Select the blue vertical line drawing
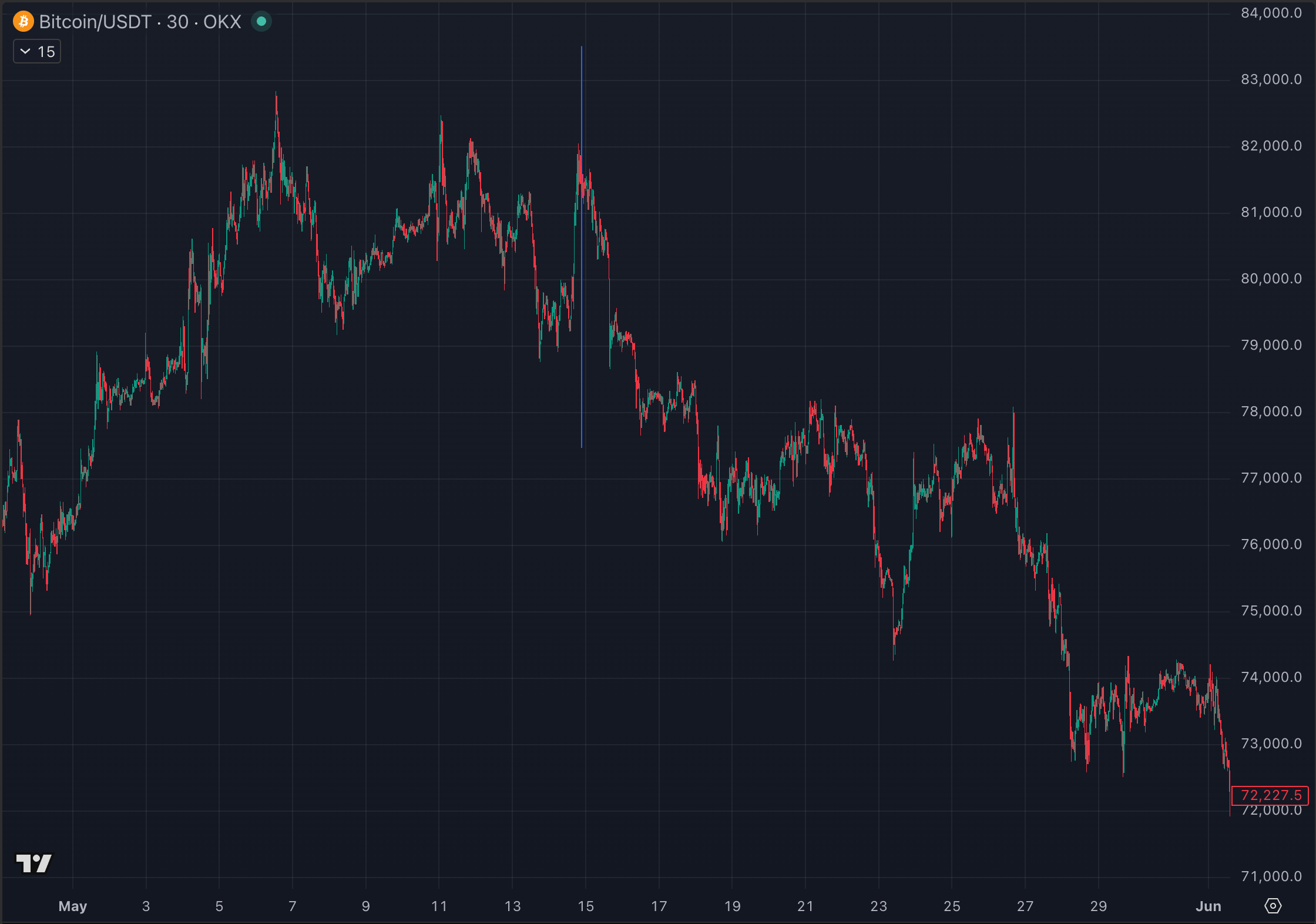The height and width of the screenshot is (924, 1316). (582, 247)
